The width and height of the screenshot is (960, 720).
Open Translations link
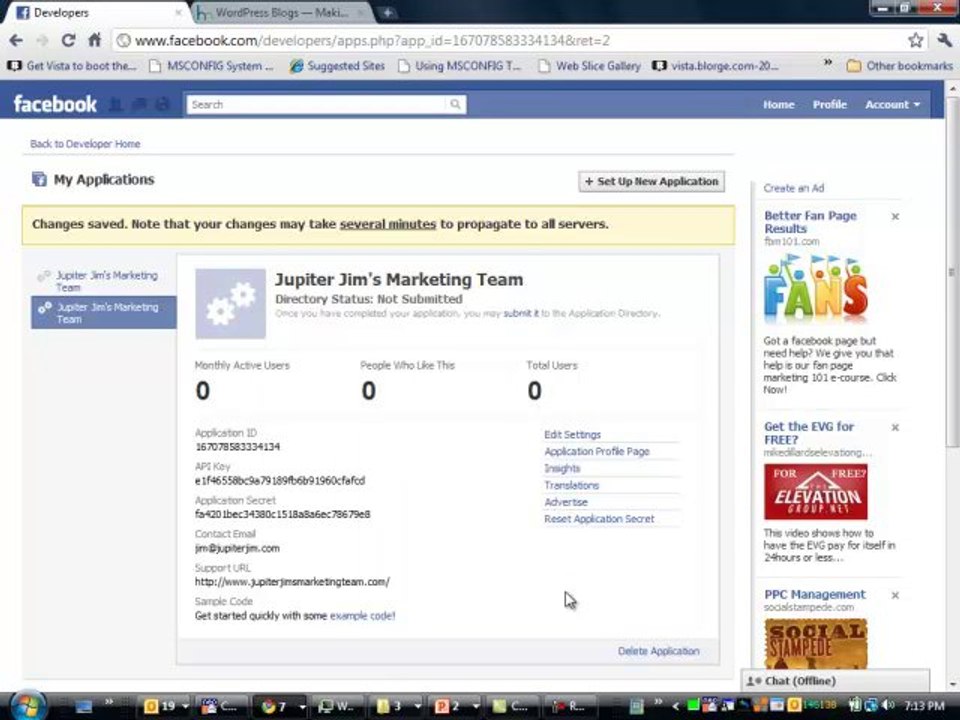click(572, 485)
